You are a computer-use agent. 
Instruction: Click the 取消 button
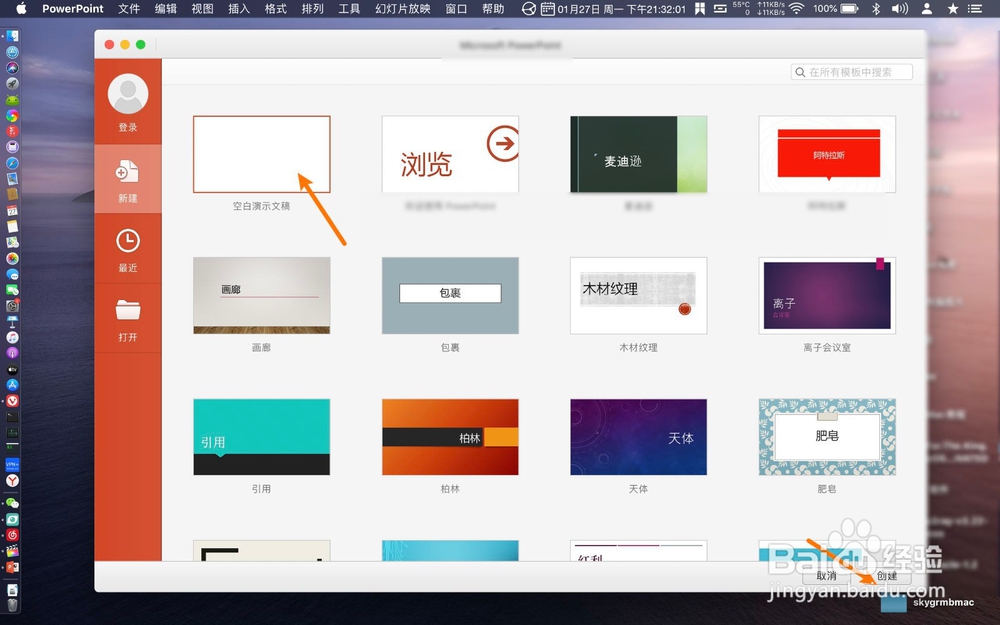pos(827,575)
